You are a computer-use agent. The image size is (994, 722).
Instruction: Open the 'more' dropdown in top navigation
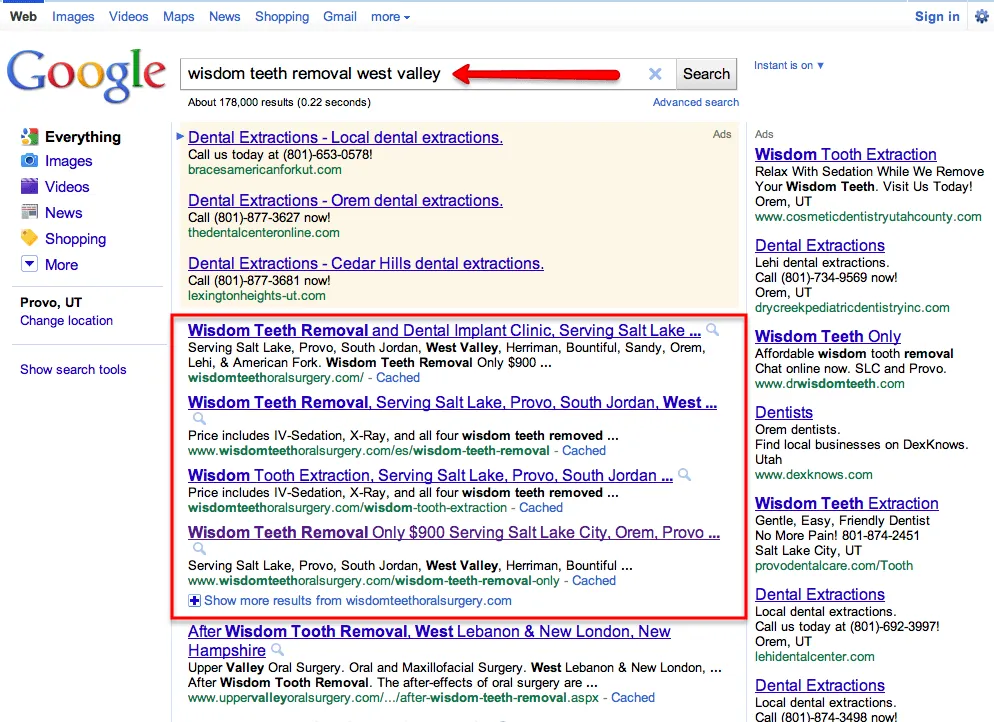(x=390, y=17)
